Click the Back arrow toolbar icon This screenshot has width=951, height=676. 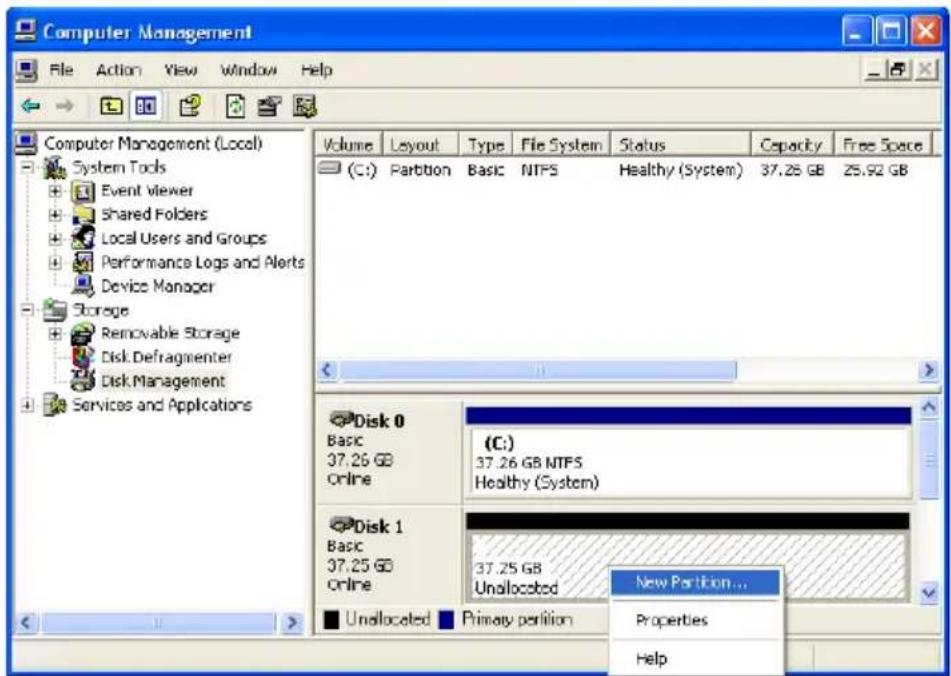[x=30, y=107]
